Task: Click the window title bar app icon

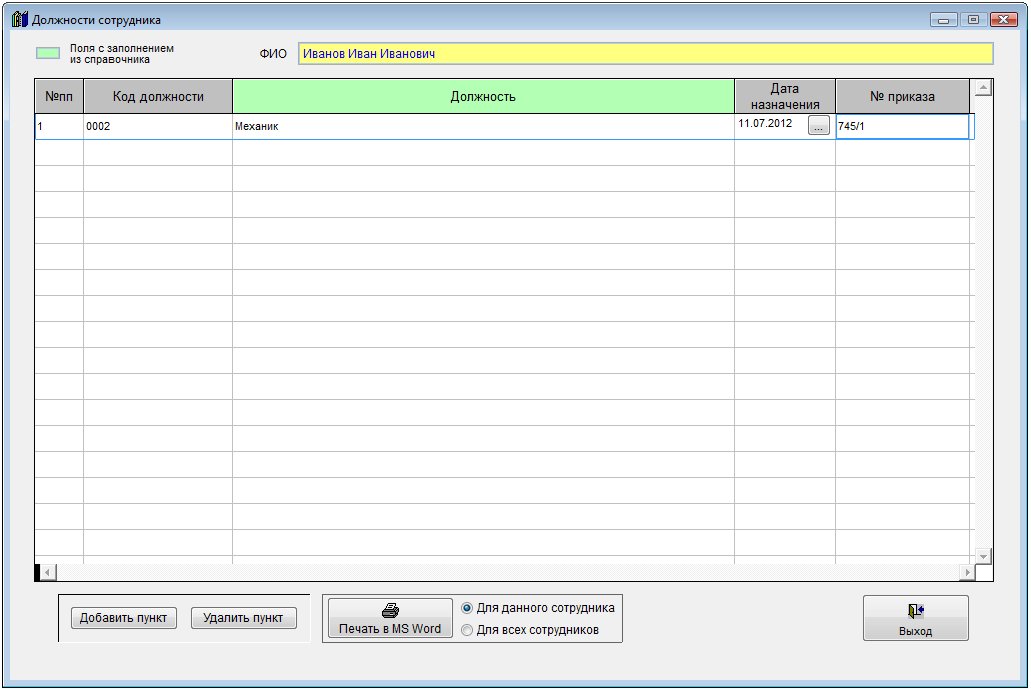Action: [20, 19]
